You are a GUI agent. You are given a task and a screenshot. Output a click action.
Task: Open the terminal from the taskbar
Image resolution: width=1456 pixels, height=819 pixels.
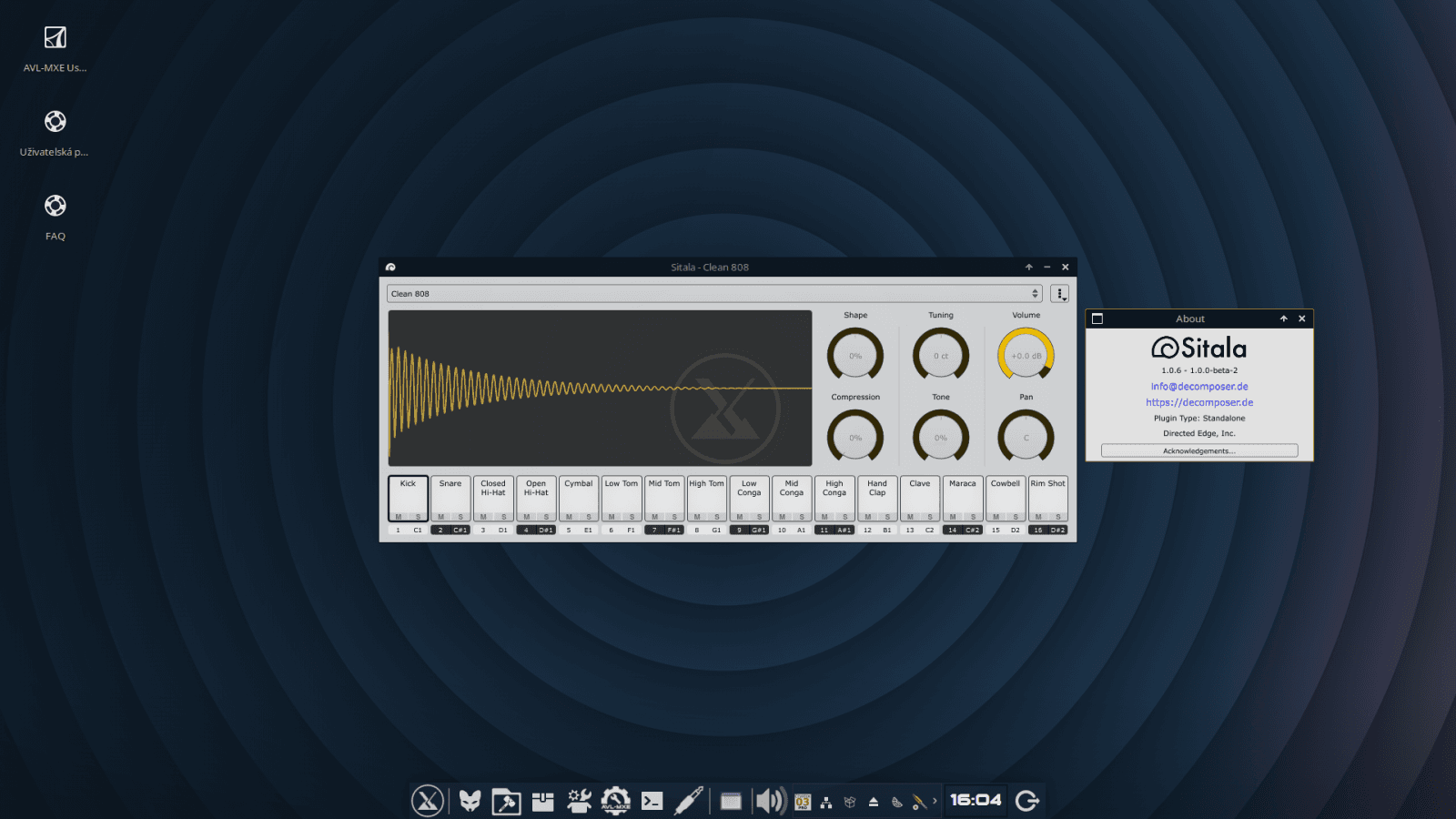652,801
